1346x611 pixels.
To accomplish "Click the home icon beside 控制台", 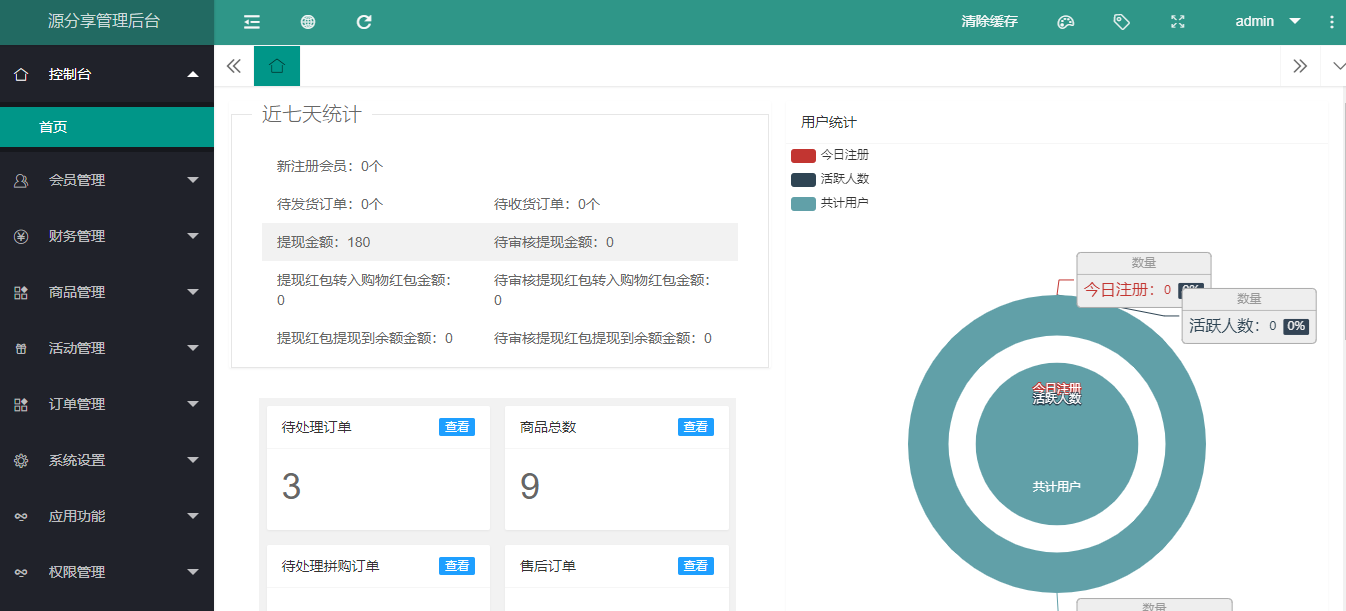I will click(21, 74).
